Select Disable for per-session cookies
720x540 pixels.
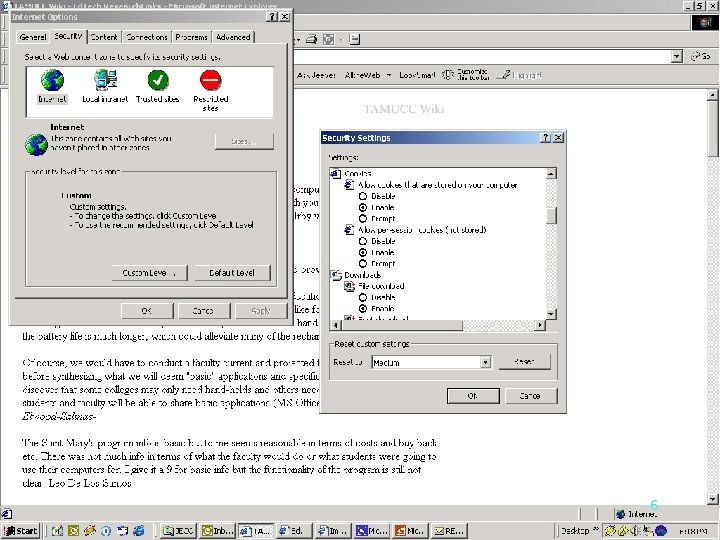point(363,241)
